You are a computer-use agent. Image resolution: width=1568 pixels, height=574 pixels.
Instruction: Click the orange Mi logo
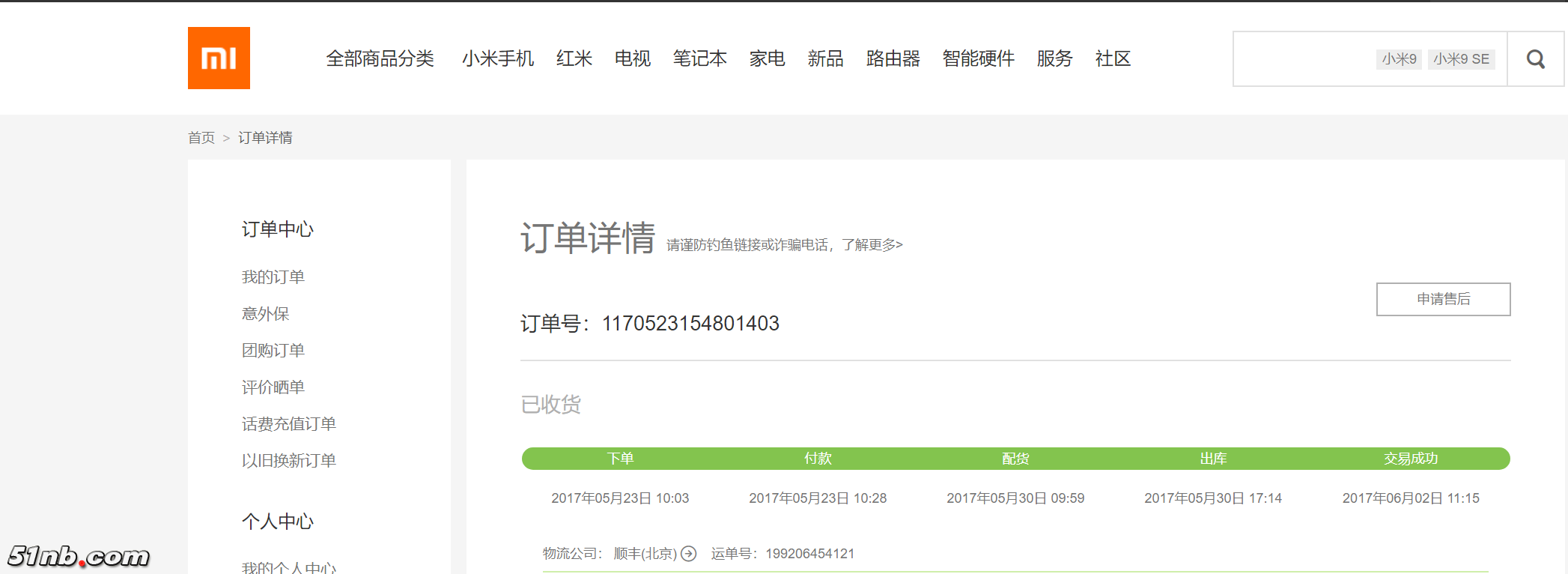[x=219, y=58]
